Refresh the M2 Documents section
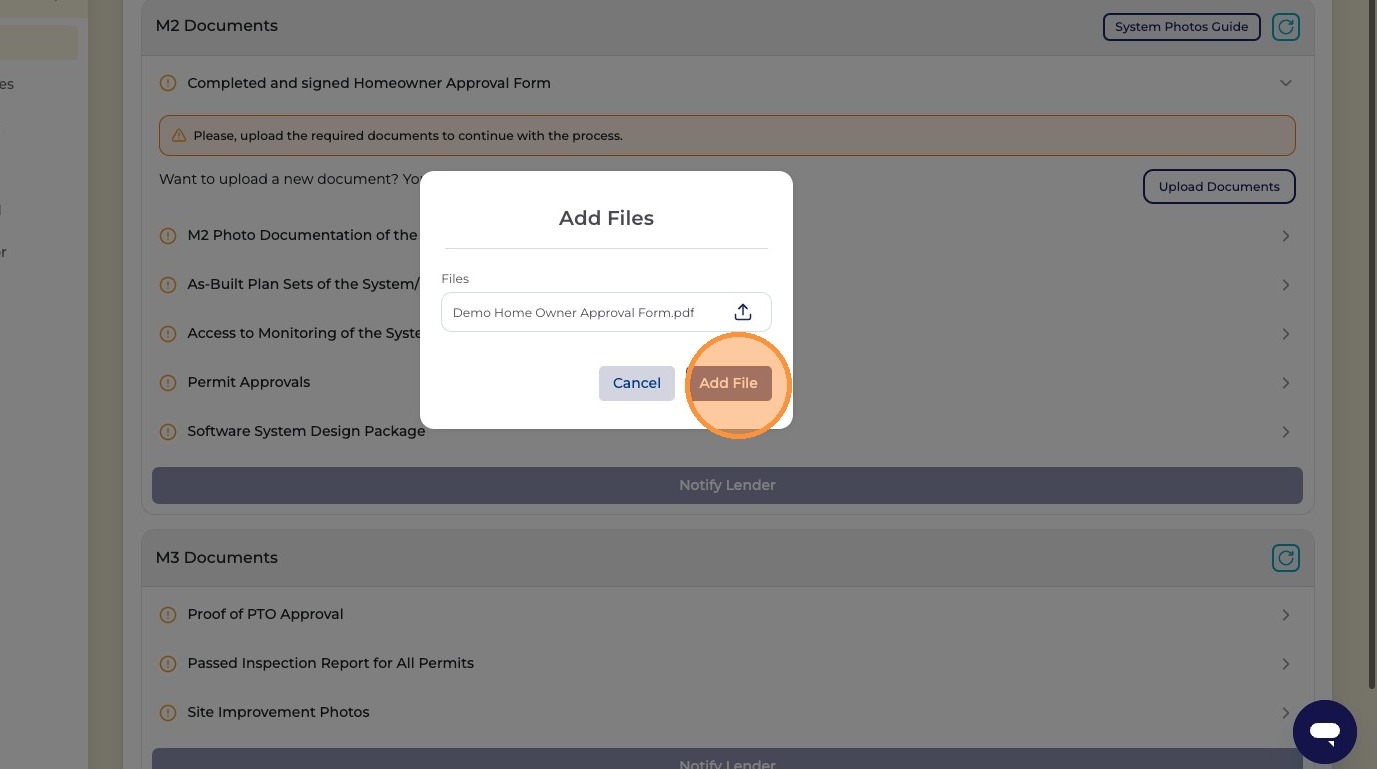 point(1286,27)
